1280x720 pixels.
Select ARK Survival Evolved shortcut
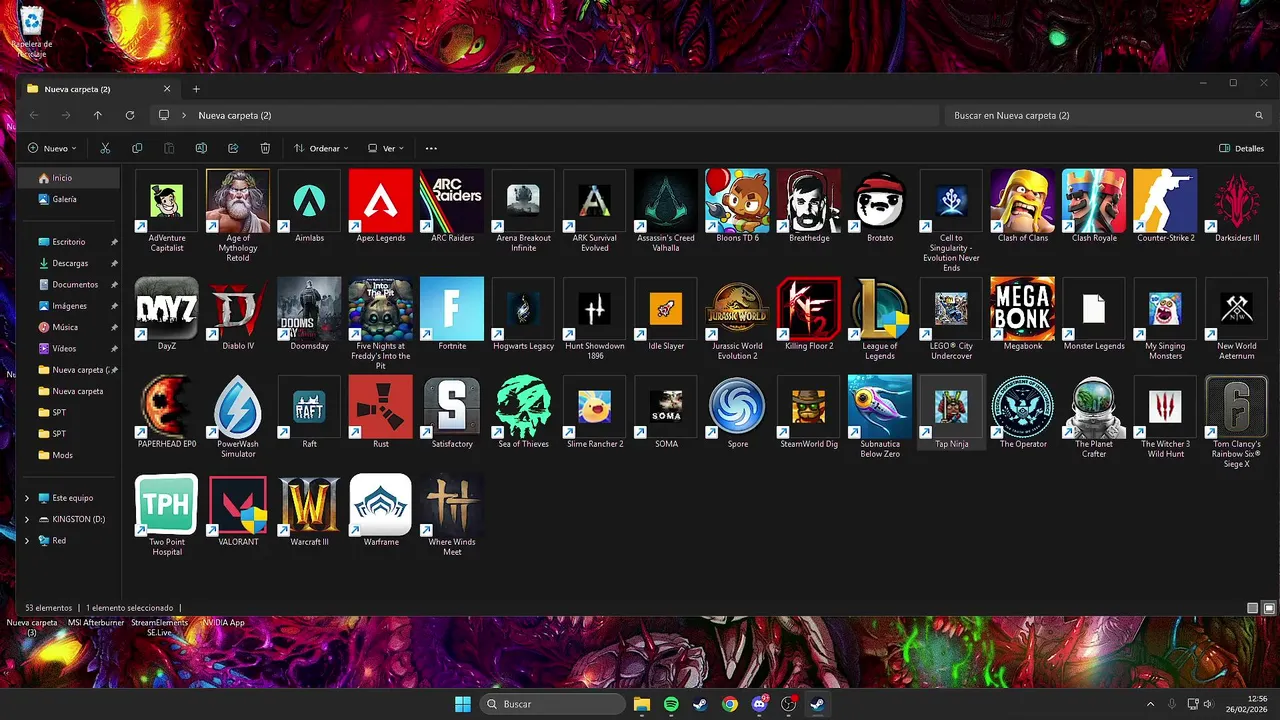coord(595,201)
